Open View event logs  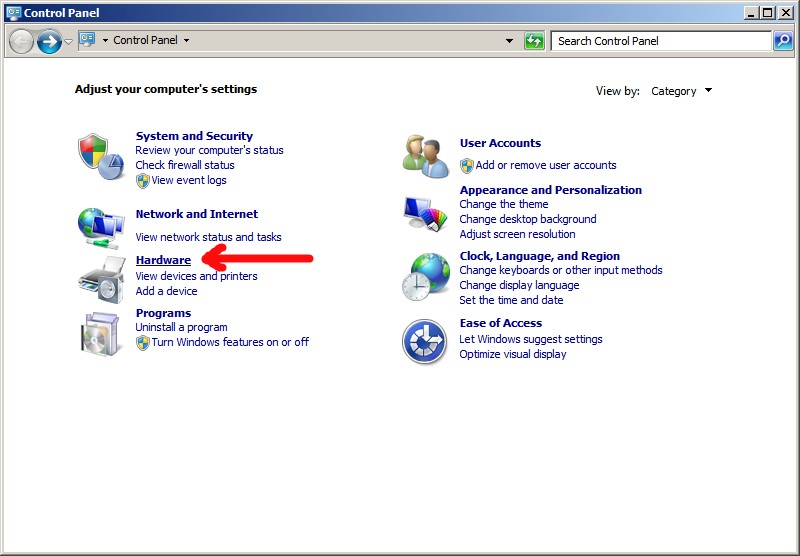[189, 181]
